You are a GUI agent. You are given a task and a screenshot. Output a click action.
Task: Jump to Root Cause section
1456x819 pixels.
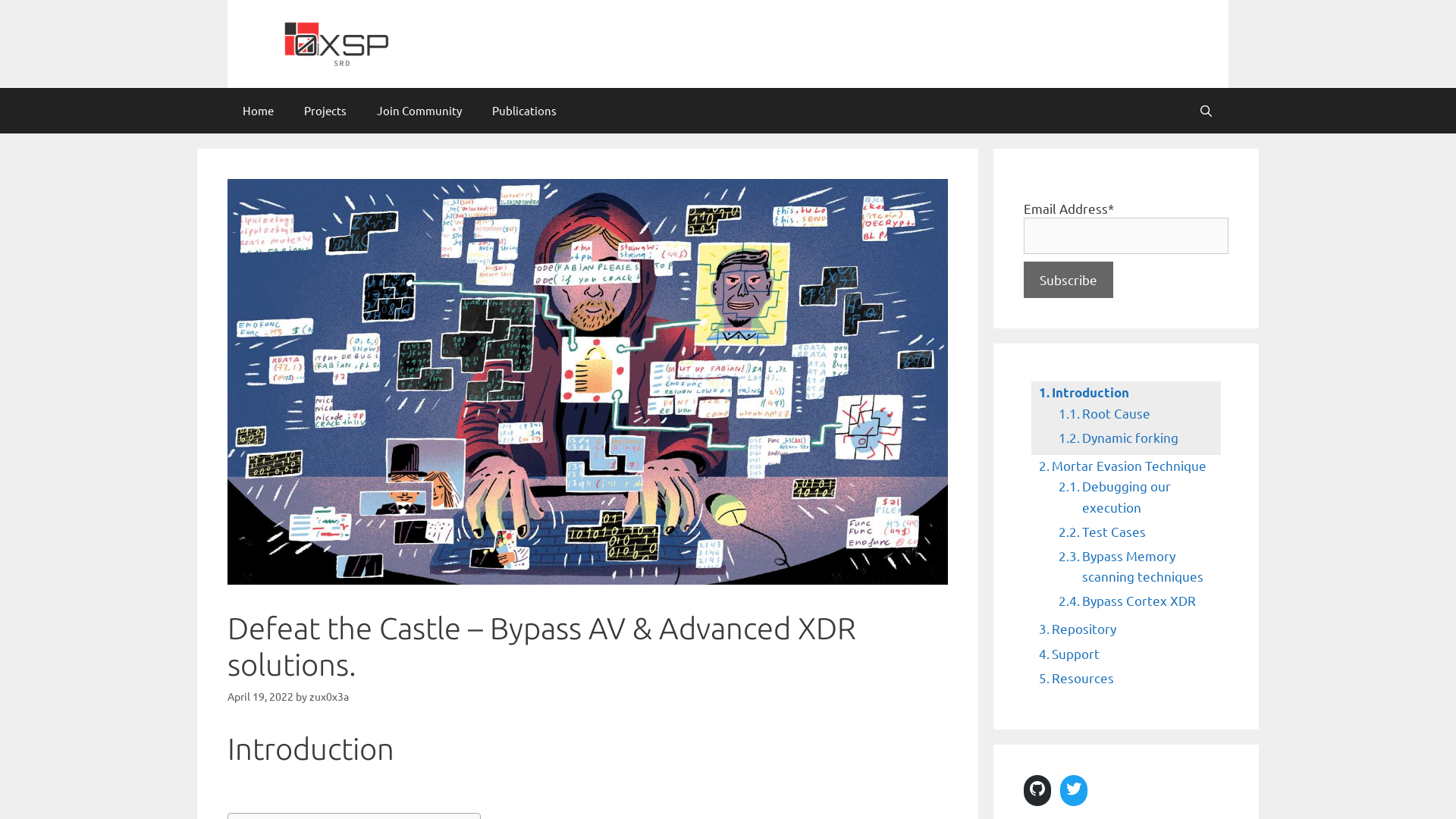coord(1104,414)
